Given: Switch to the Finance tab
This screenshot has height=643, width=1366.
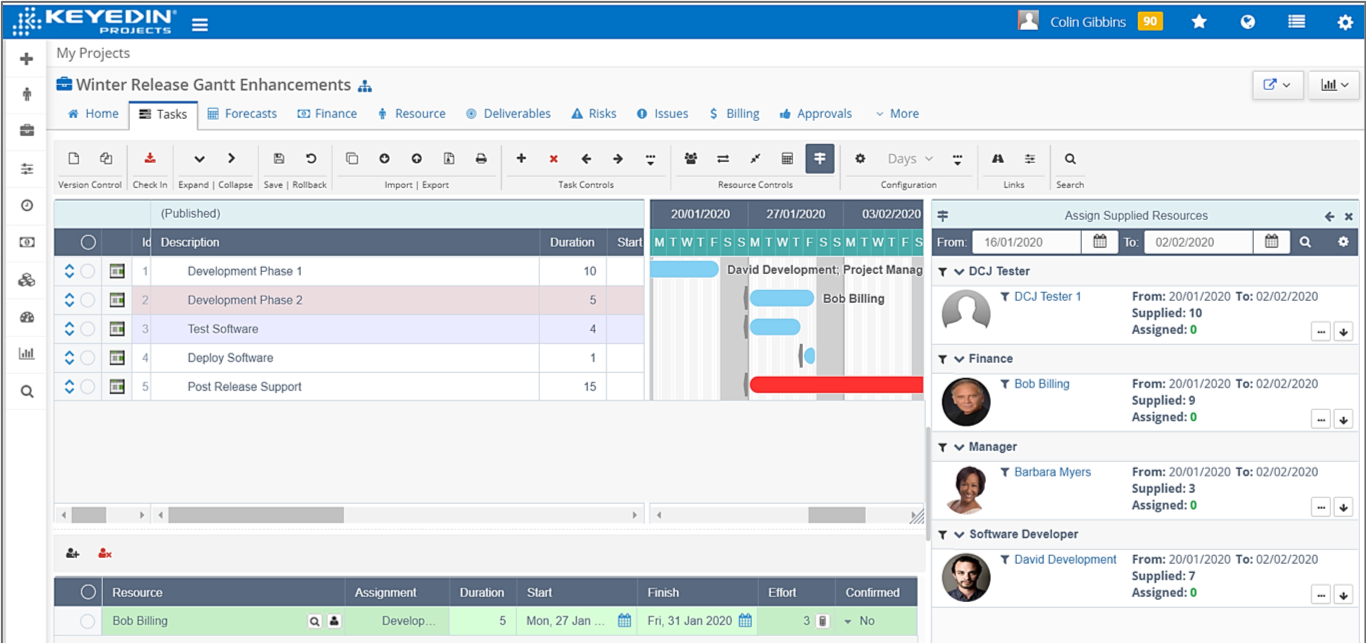Looking at the screenshot, I should tap(327, 114).
